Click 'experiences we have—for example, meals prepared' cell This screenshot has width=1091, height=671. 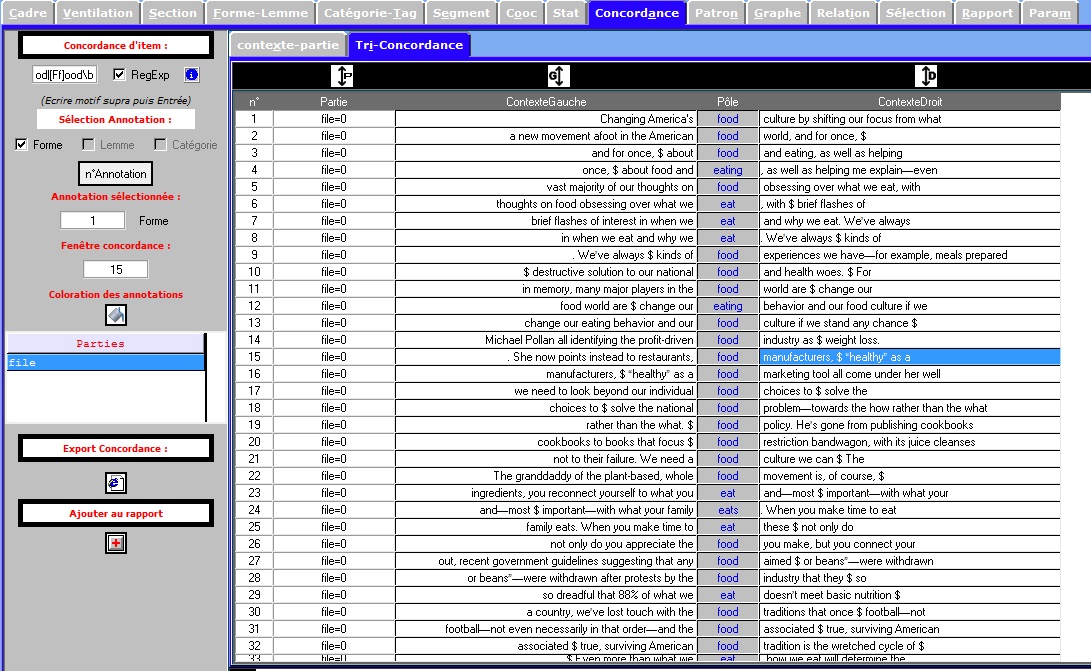[909, 255]
